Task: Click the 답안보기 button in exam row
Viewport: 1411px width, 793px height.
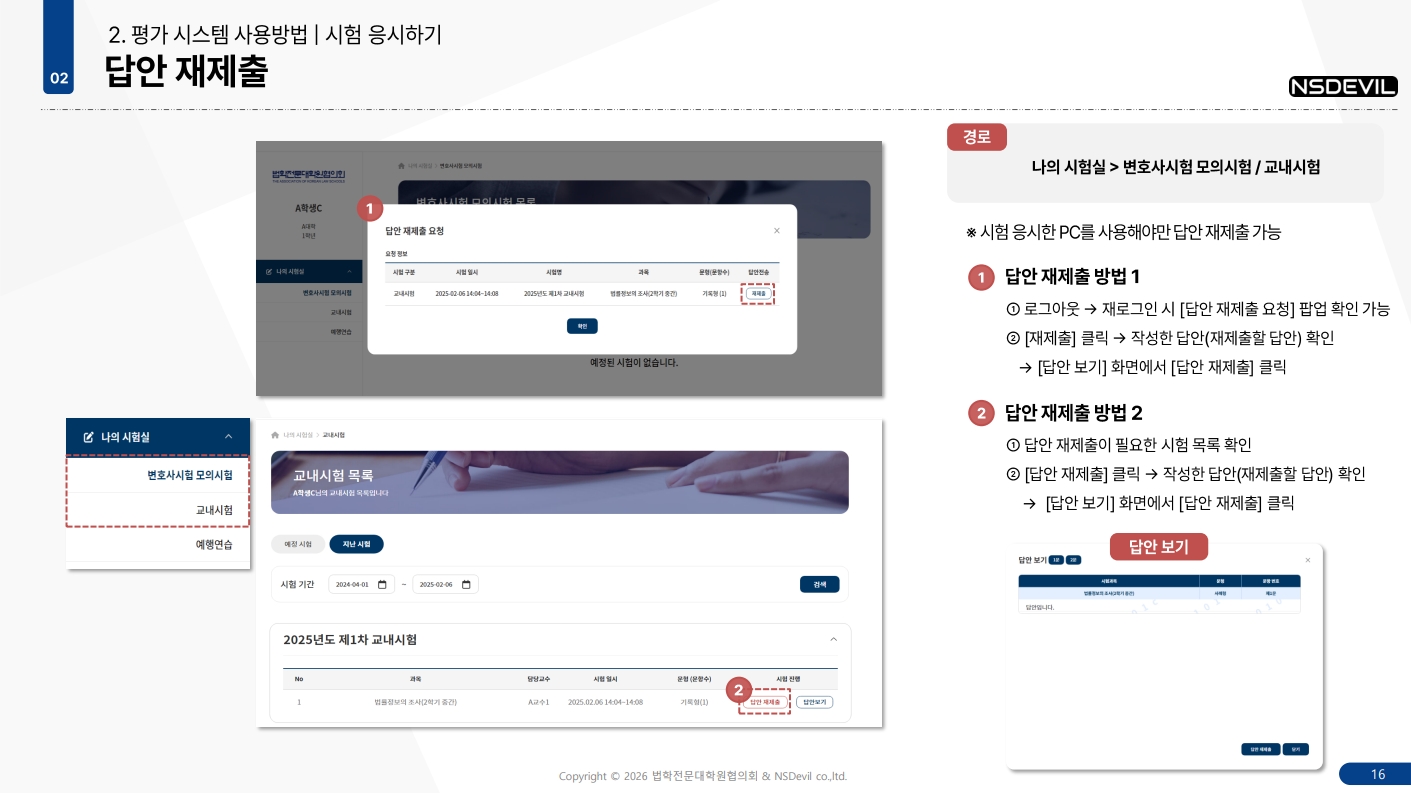Action: tap(814, 703)
